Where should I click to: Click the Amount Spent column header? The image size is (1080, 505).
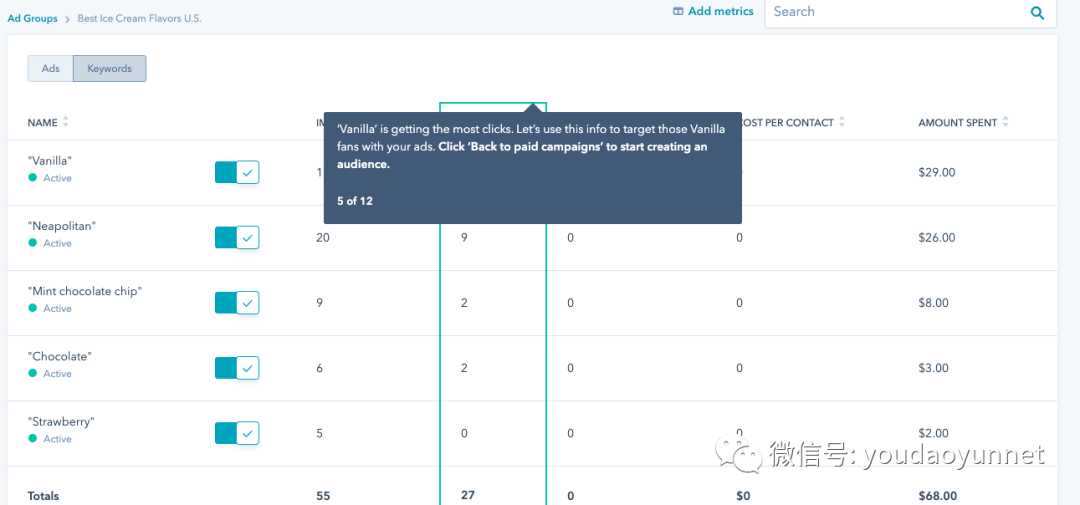pyautogui.click(x=957, y=123)
